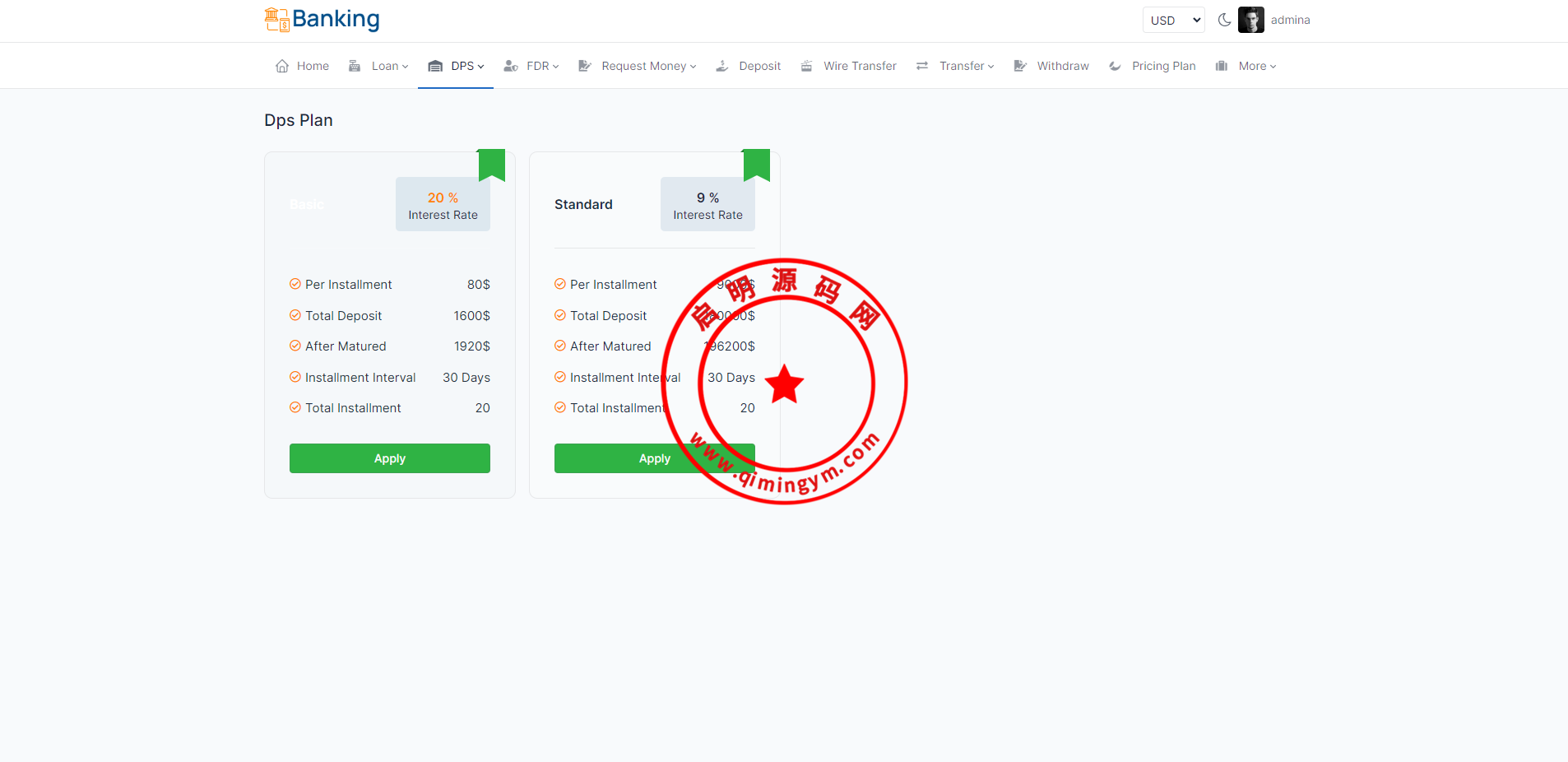Click the 9% Interest Rate badge

pos(707,205)
